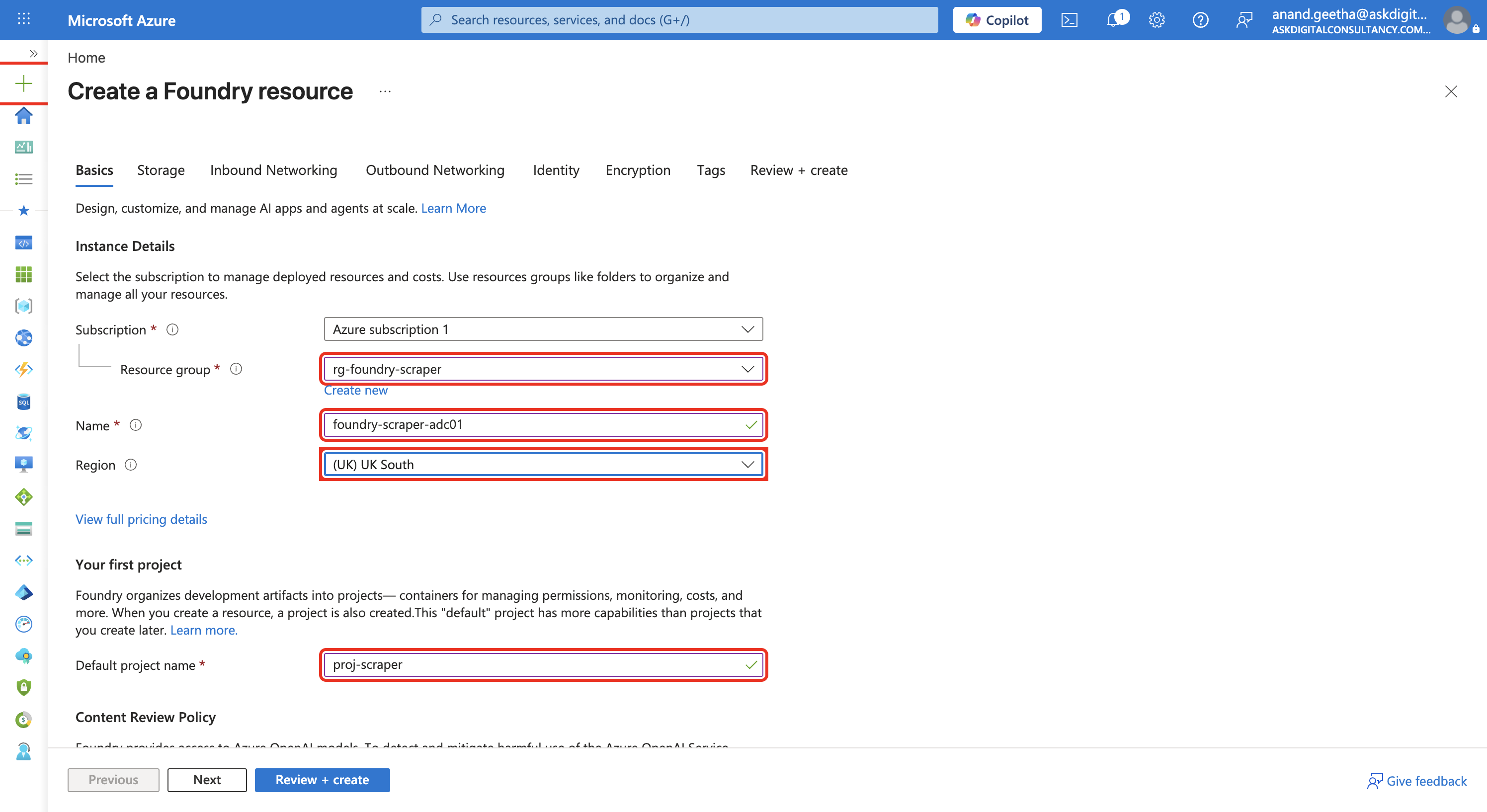The height and width of the screenshot is (812, 1487).
Task: Open All resources green grid icon
Action: pyautogui.click(x=24, y=275)
